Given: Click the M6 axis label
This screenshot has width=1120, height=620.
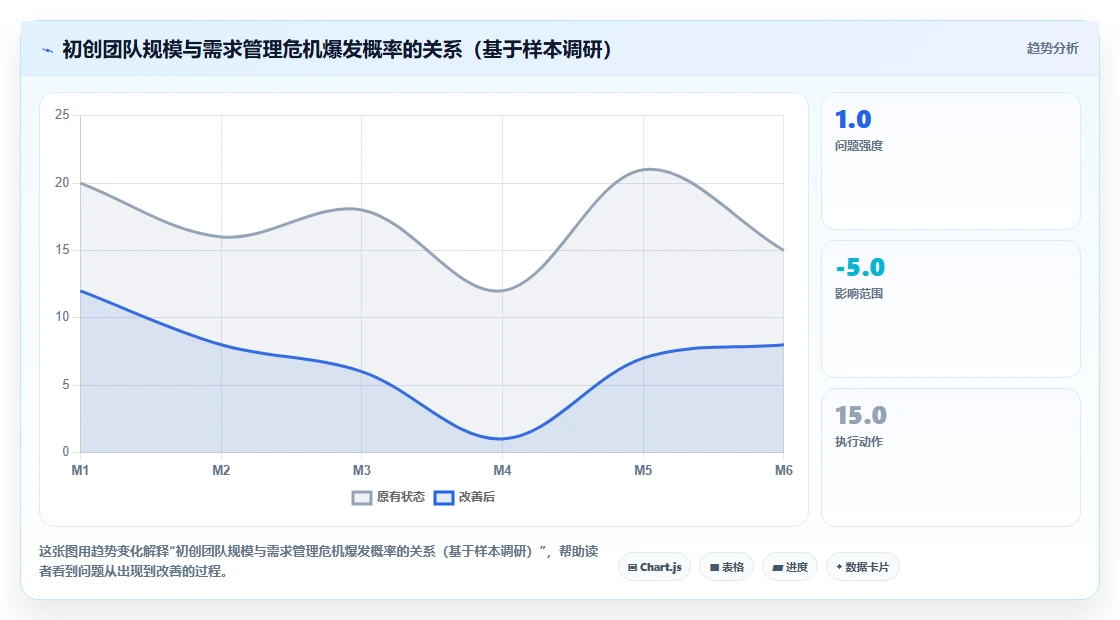Looking at the screenshot, I should [x=784, y=470].
